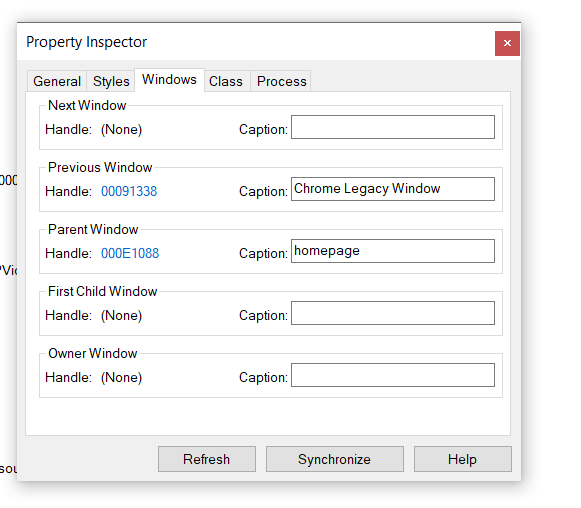Click the Next Window caption field
The height and width of the screenshot is (508, 581).
coord(393,127)
